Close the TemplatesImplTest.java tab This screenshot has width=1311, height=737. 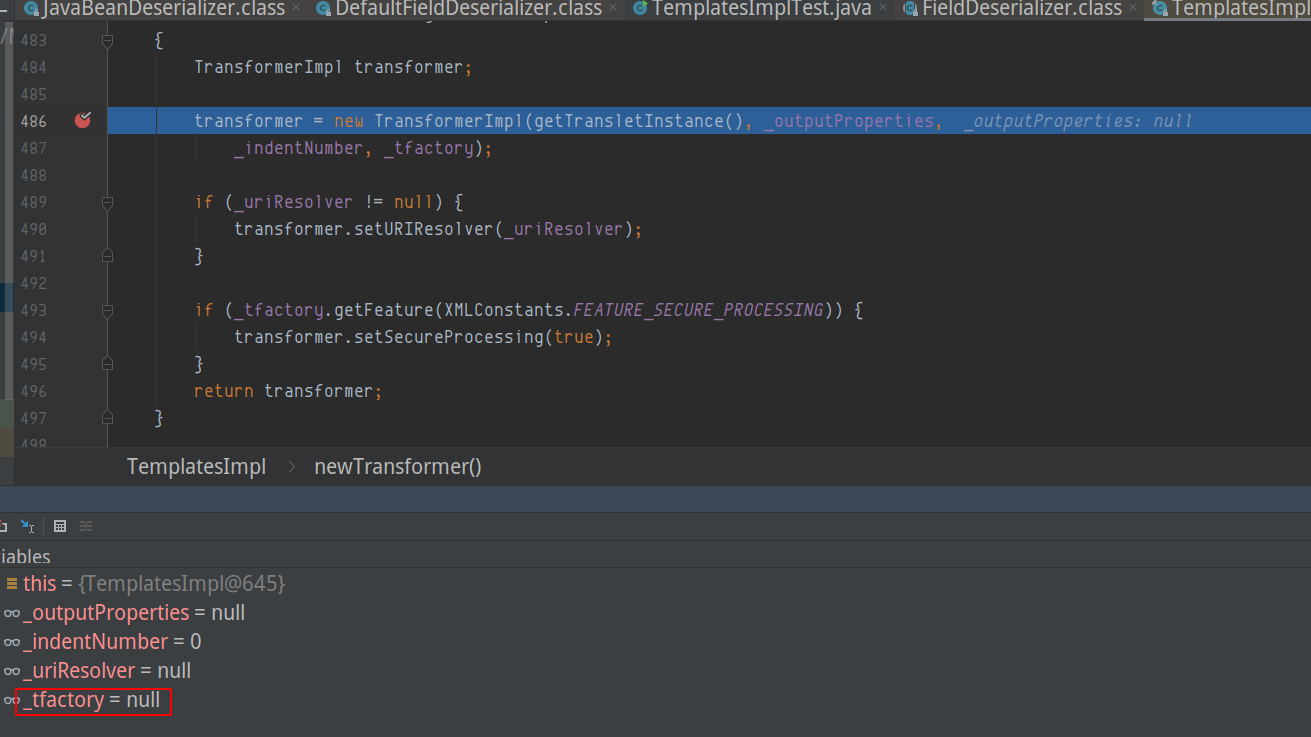pyautogui.click(x=882, y=9)
